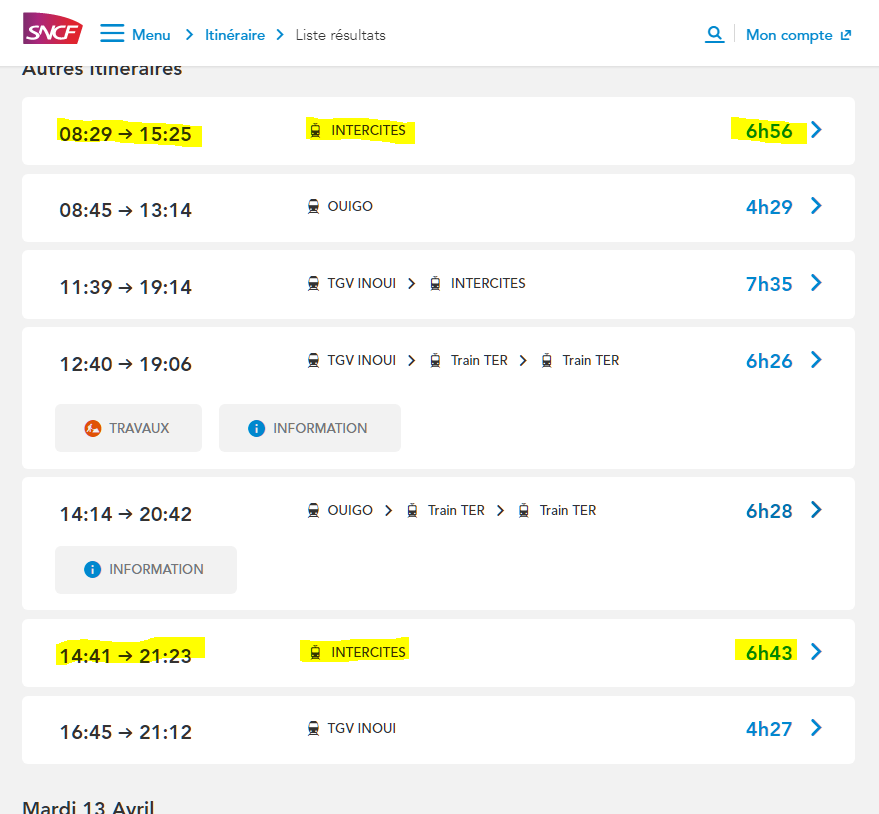Open the 6h43 INTERCITES trip arrow
The width and height of the screenshot is (879, 814).
click(817, 652)
